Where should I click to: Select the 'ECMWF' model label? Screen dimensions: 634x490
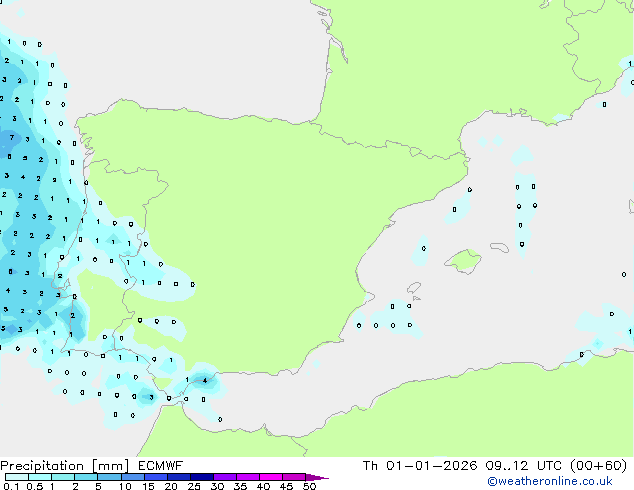click(x=161, y=466)
